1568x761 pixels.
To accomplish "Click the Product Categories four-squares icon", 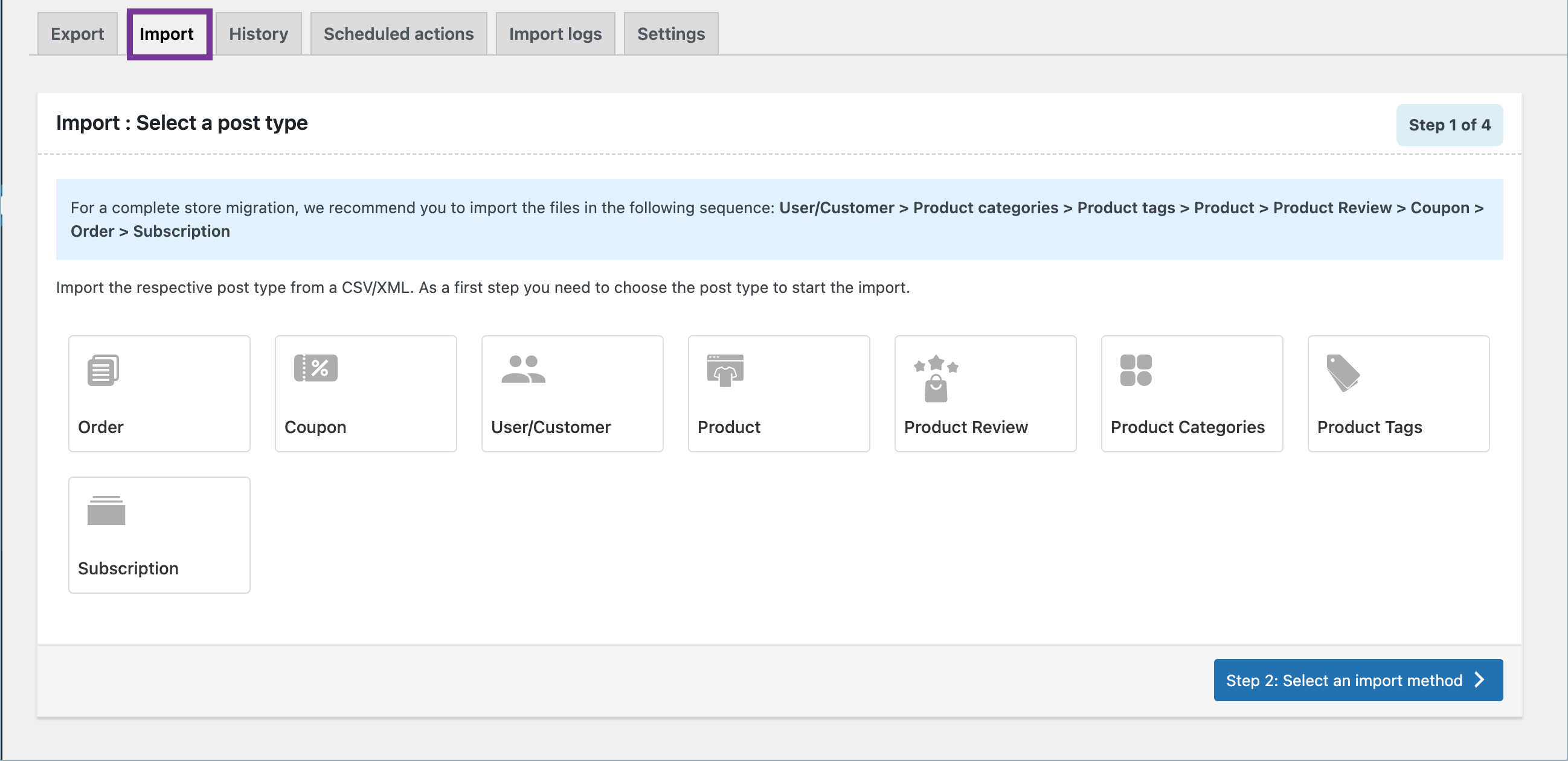I will pyautogui.click(x=1135, y=370).
